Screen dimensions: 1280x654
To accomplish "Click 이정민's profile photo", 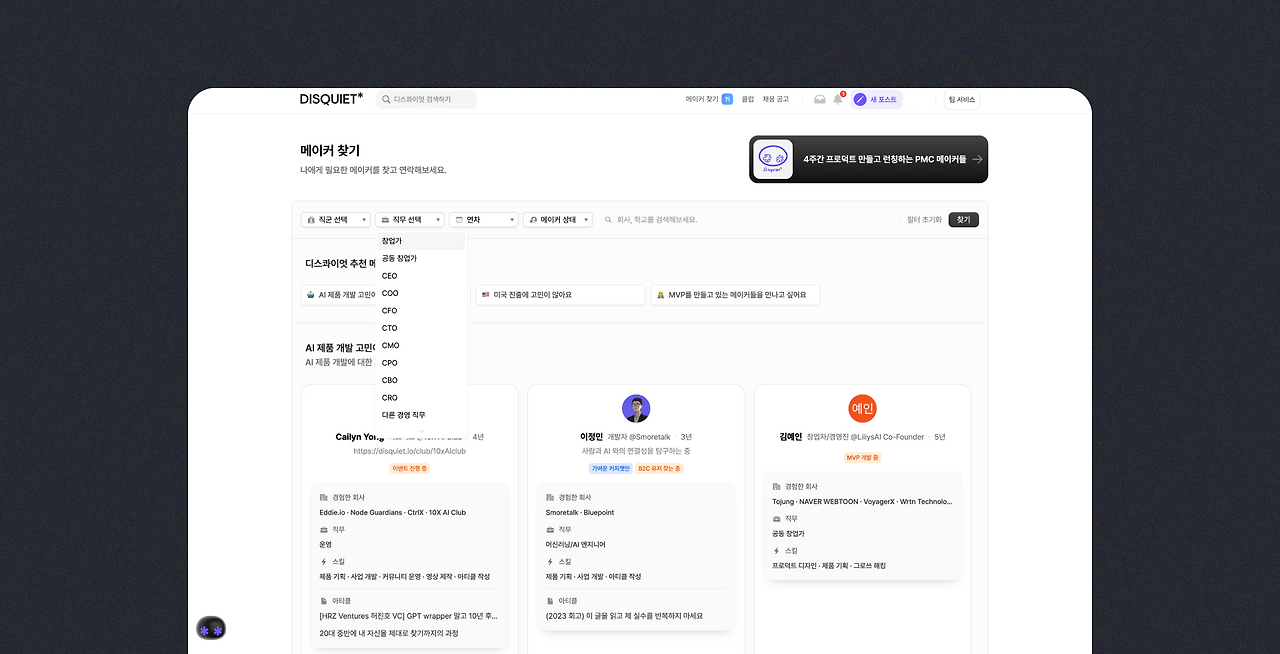I will click(636, 408).
